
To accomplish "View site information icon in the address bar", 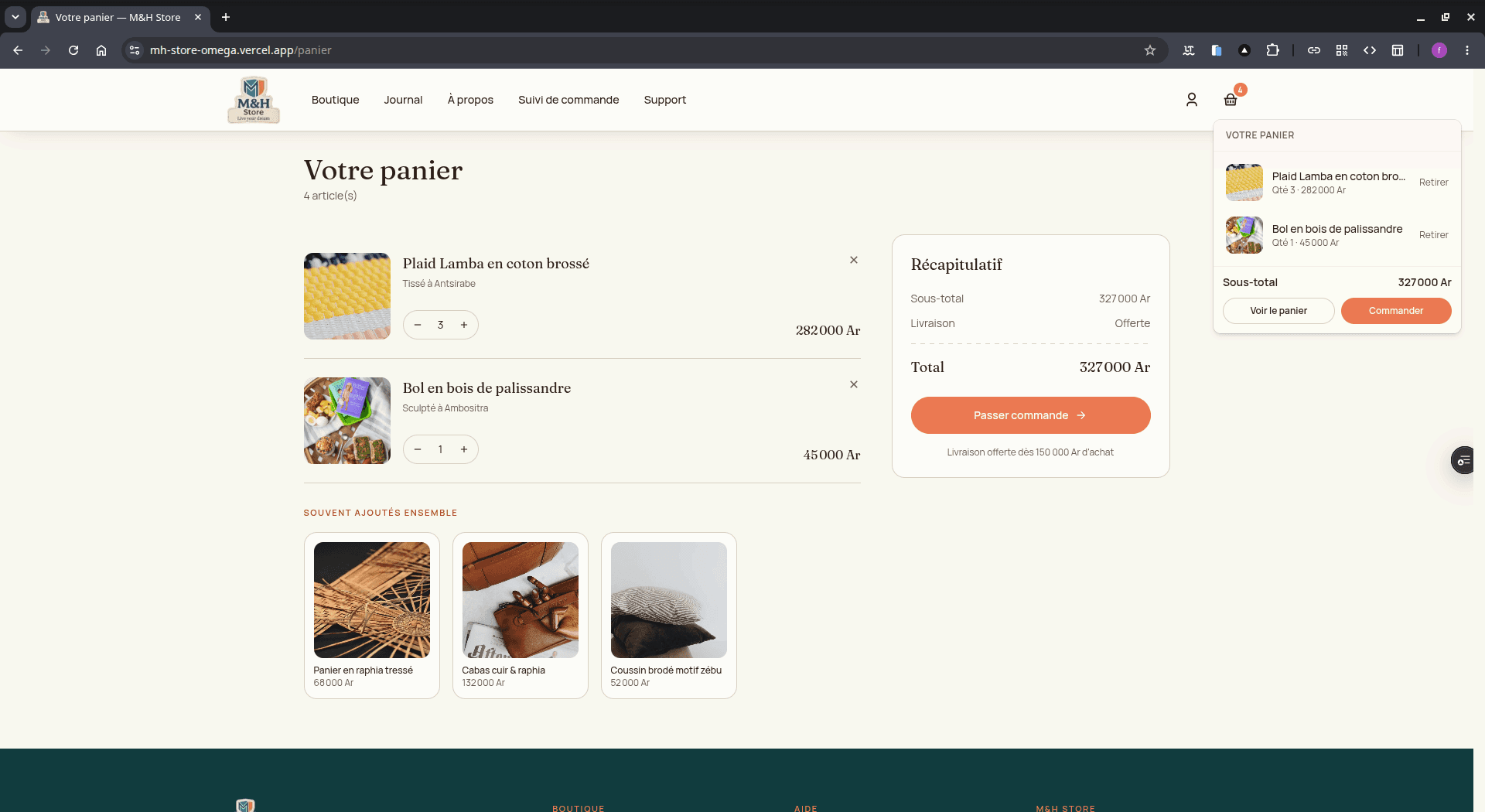I will (135, 50).
